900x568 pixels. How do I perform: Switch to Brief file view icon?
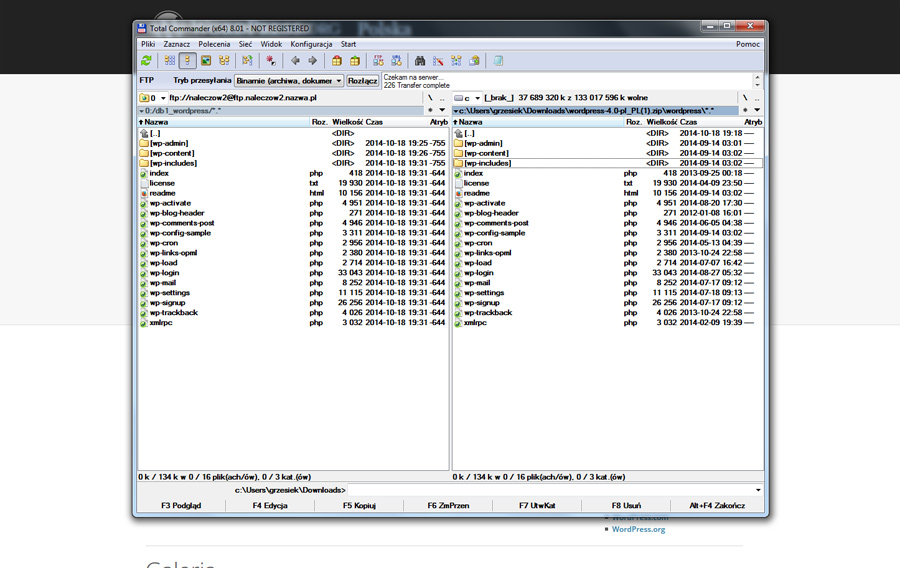(170, 61)
